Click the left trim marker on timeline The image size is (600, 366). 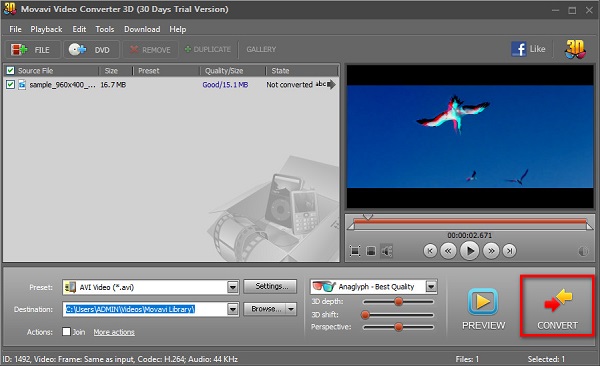351,226
